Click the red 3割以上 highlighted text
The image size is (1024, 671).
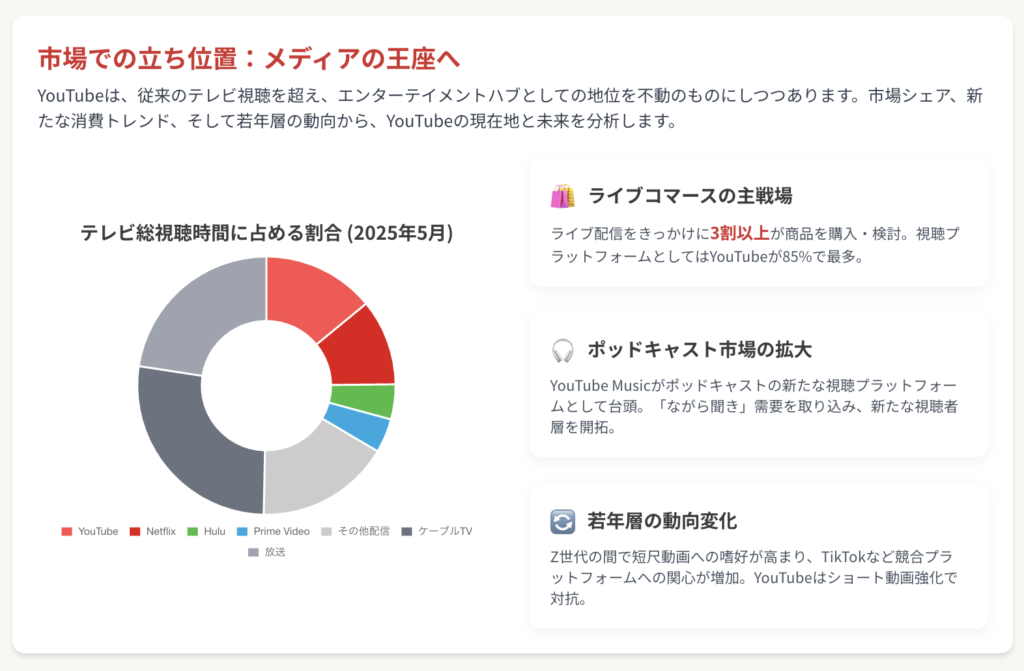739,233
